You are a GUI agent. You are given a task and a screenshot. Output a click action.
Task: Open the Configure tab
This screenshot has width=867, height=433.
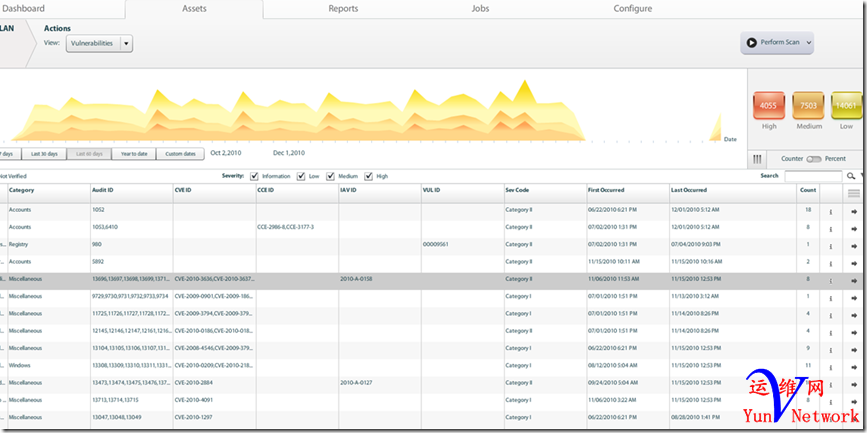pyautogui.click(x=632, y=9)
